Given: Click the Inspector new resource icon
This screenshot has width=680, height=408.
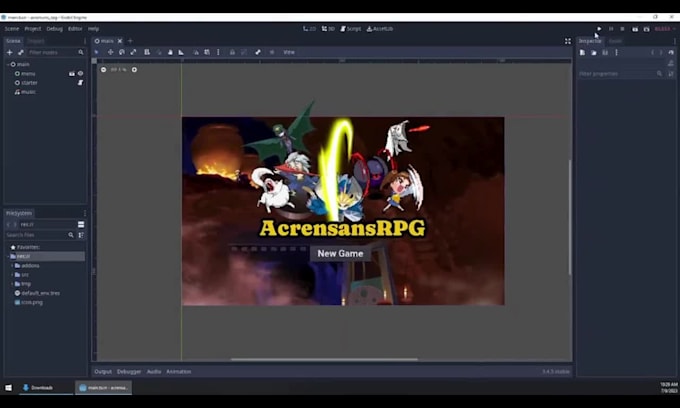Looking at the screenshot, I should pyautogui.click(x=582, y=52).
